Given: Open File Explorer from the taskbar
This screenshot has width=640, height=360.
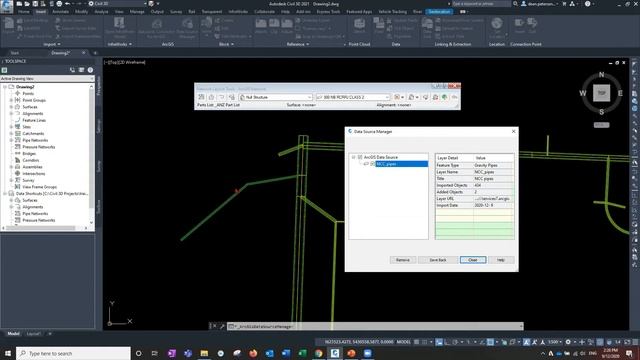Looking at the screenshot, I should pyautogui.click(x=204, y=353).
